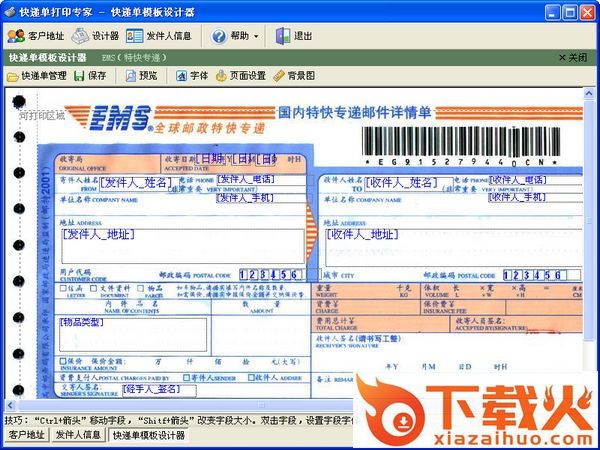Click the vertical scrollbar thumb
Viewport: 600px width, 450px height.
pos(589,221)
